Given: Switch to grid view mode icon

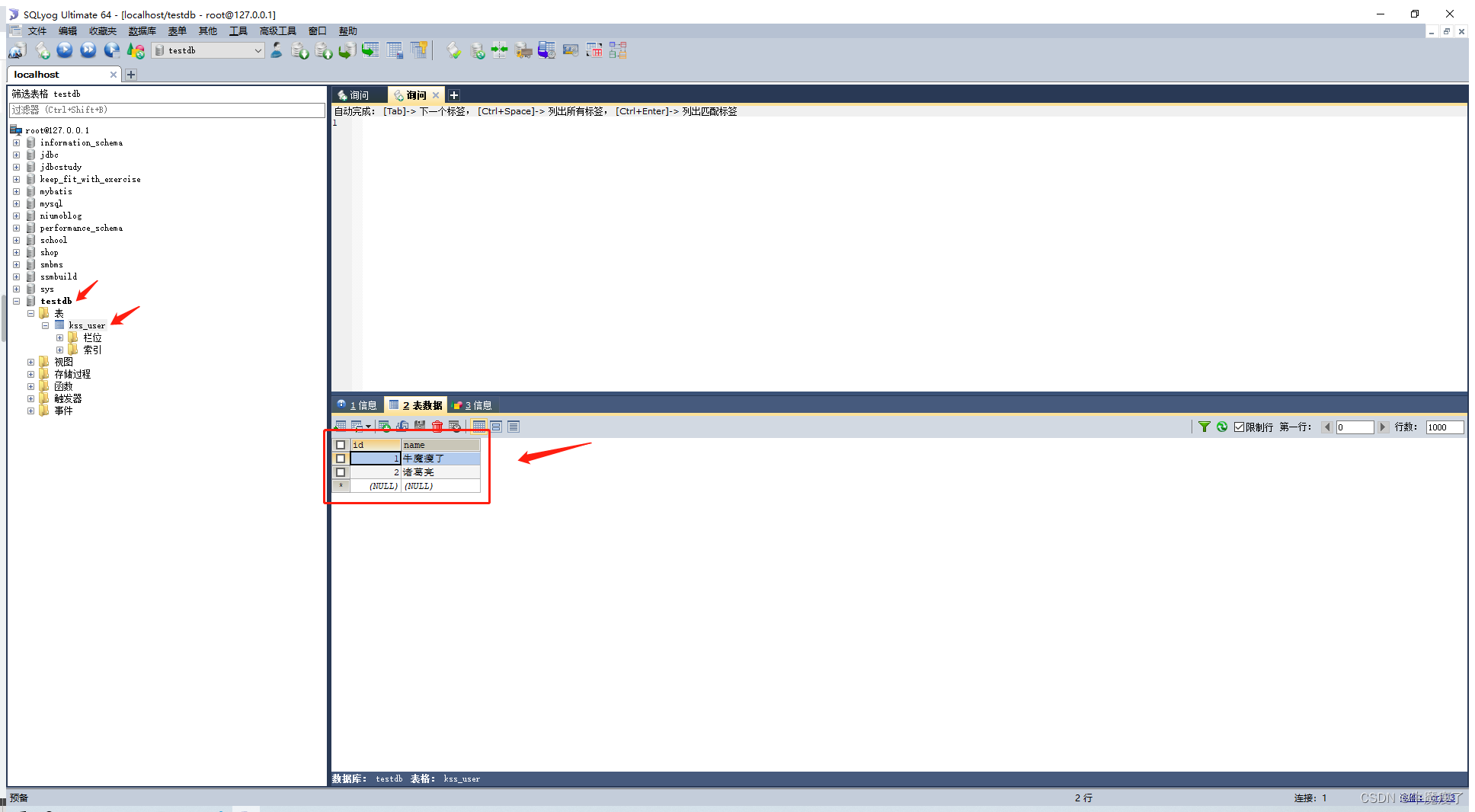Looking at the screenshot, I should pyautogui.click(x=479, y=427).
